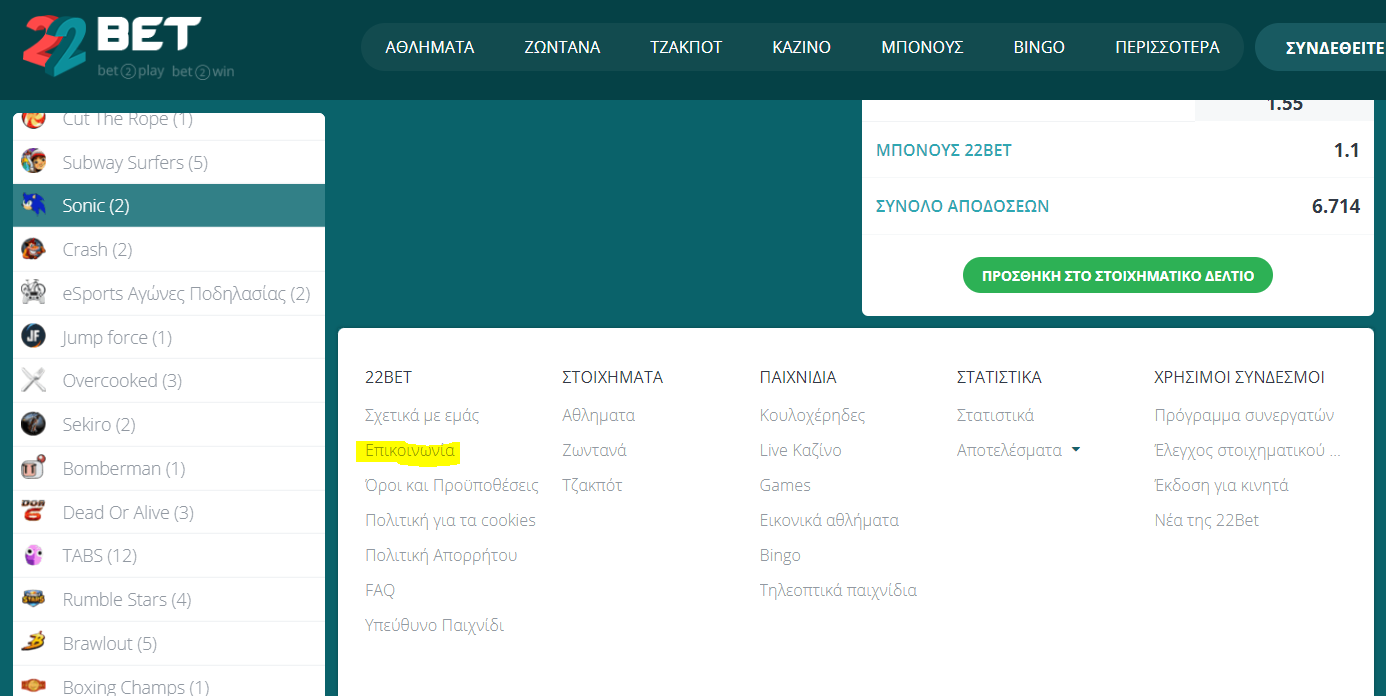Screen dimensions: 1386x696
Task: Select Jump force (1) category
Action: click(169, 337)
